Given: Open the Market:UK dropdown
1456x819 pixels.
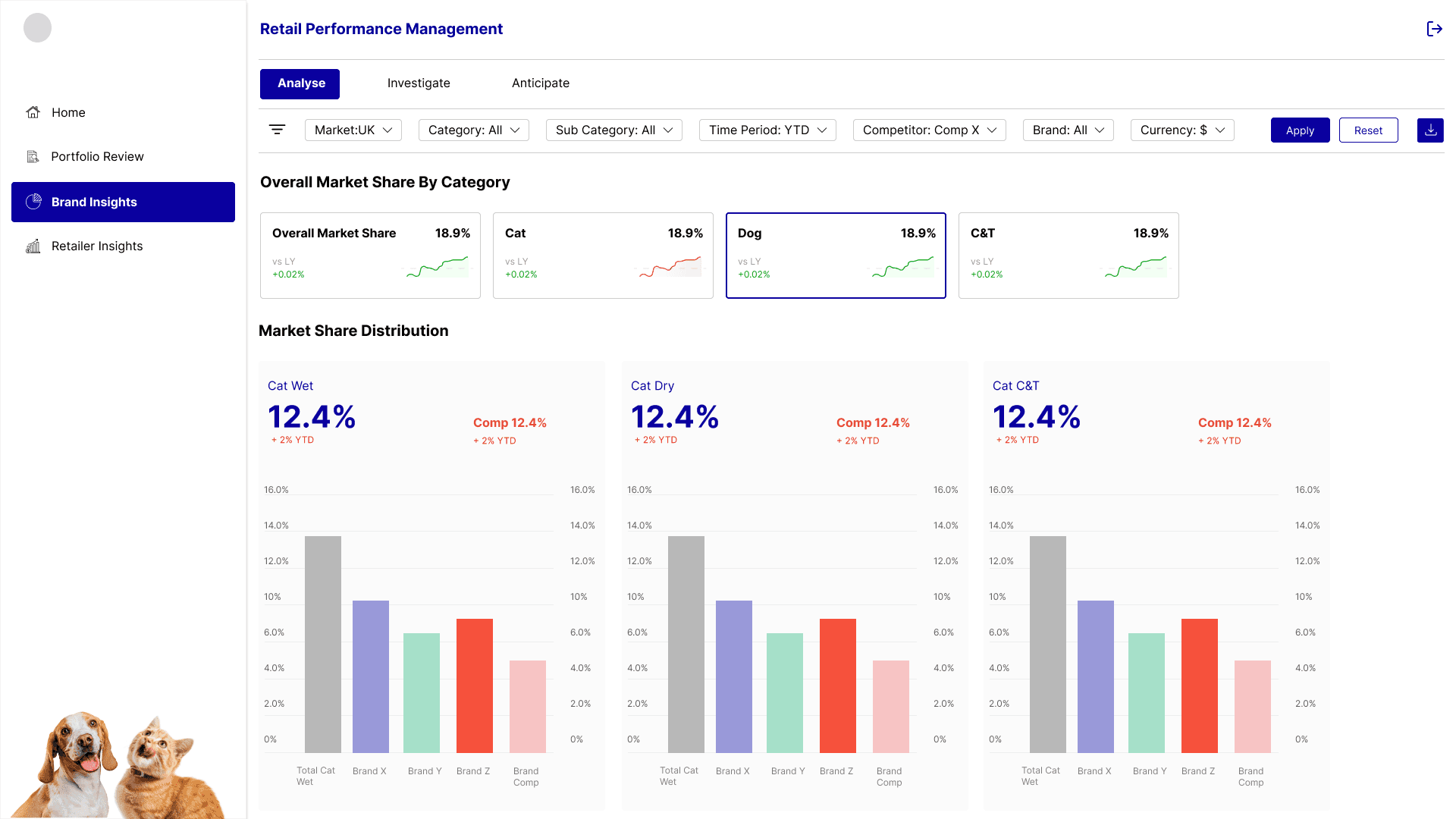Looking at the screenshot, I should pos(353,130).
